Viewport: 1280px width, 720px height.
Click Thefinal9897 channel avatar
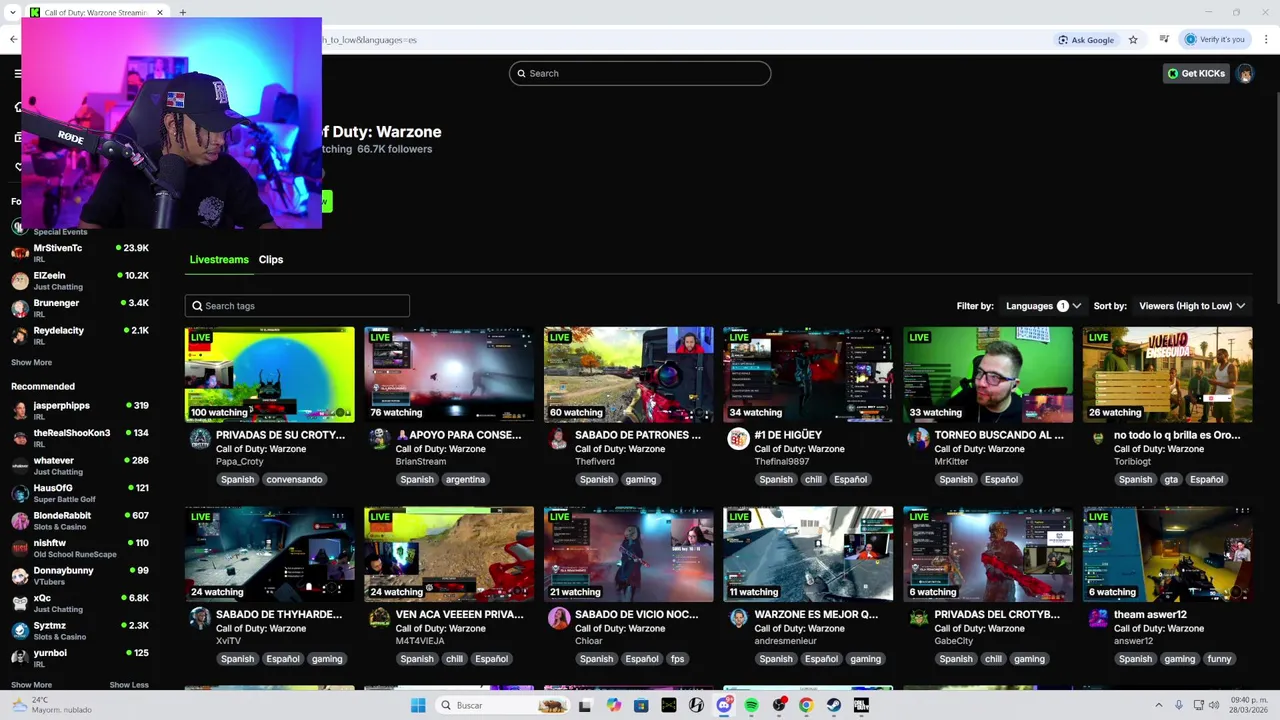[x=738, y=439]
